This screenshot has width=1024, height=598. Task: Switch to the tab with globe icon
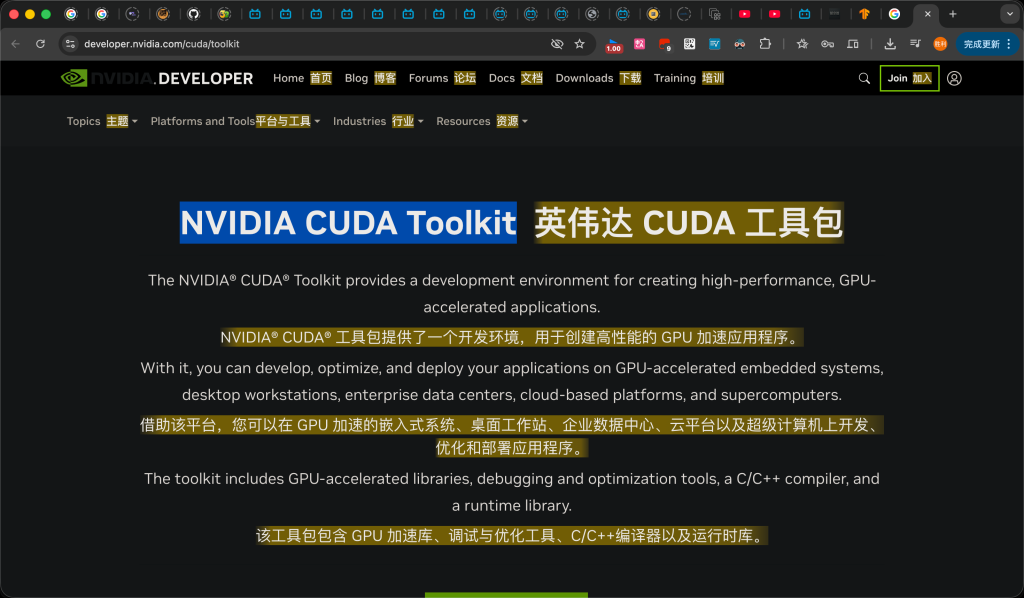(x=592, y=14)
